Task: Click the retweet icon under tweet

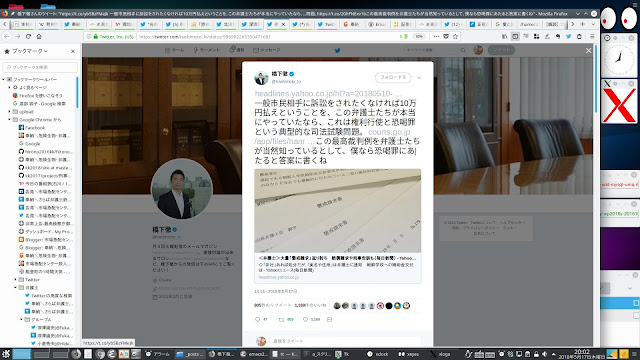Action: click(281, 320)
